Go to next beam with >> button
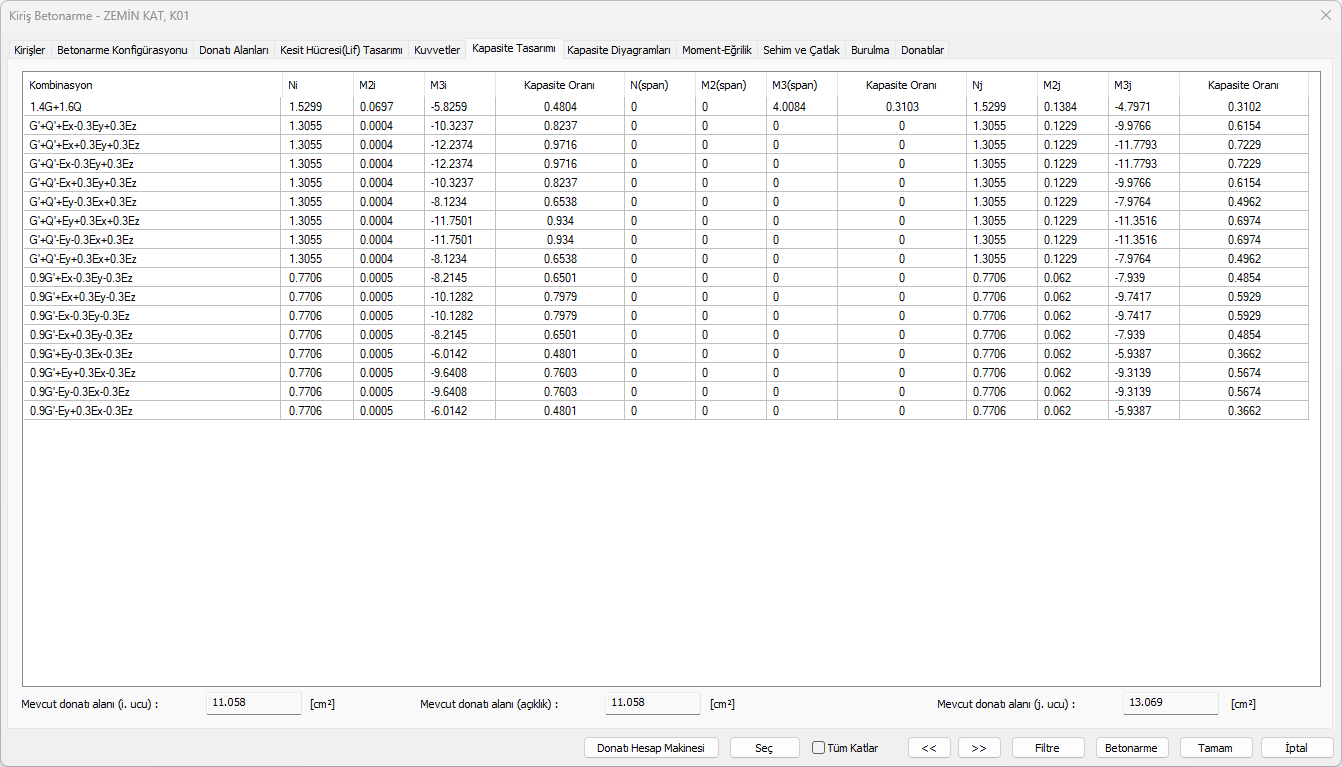The width and height of the screenshot is (1342, 767). 979,748
